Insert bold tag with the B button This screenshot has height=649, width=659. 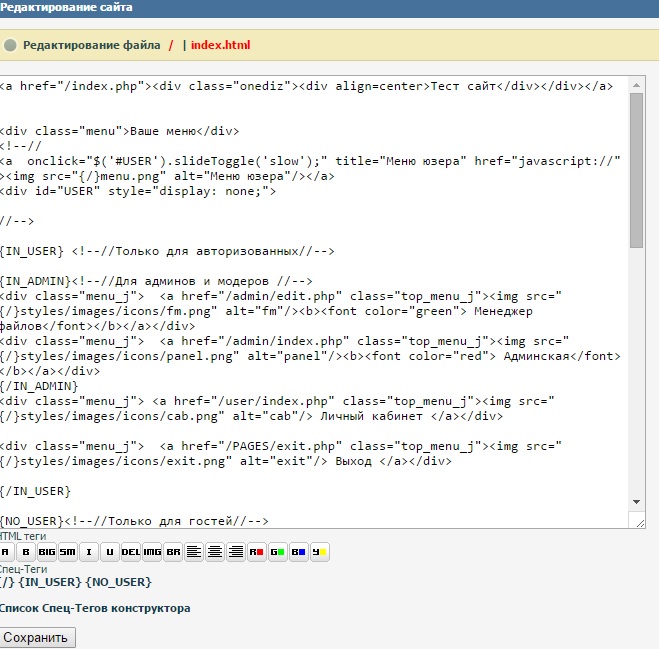tap(26, 552)
